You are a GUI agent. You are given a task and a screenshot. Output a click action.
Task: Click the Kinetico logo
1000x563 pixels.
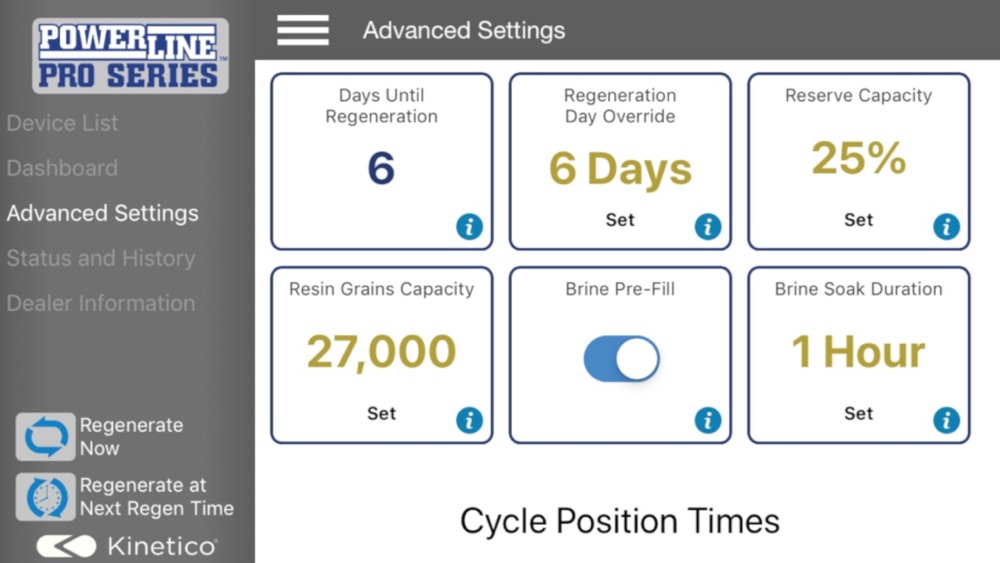[127, 546]
